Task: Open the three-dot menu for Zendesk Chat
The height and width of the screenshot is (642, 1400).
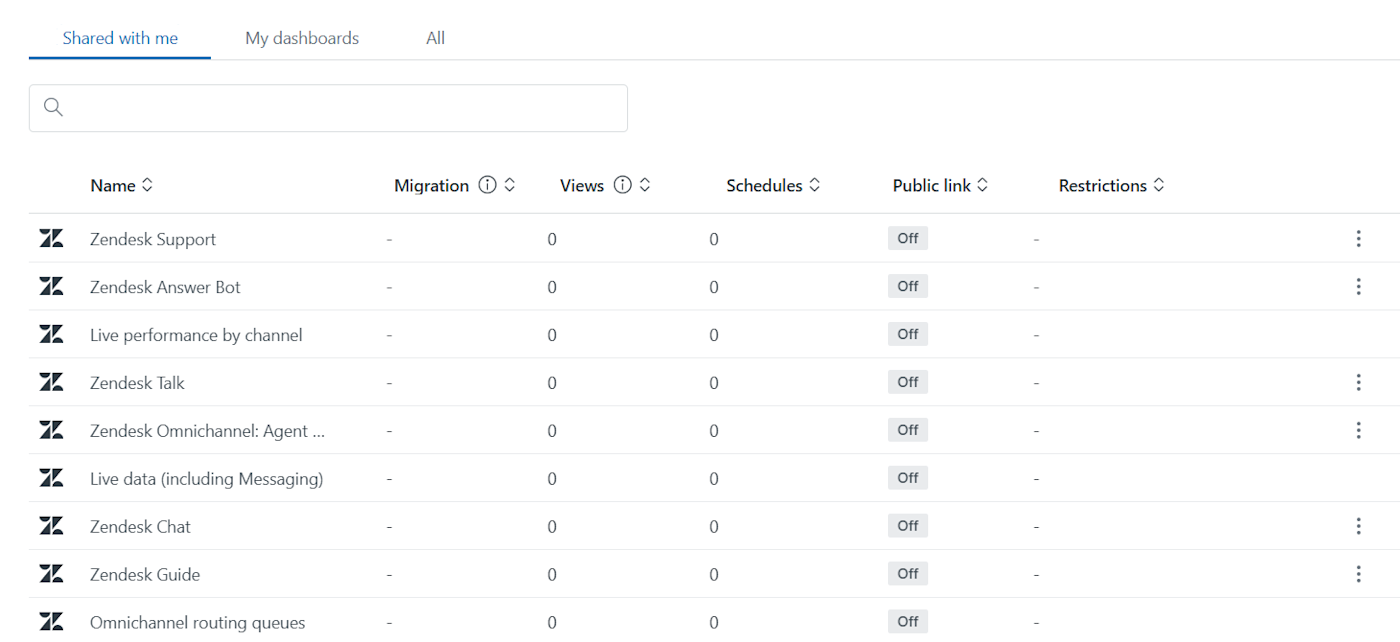Action: pyautogui.click(x=1358, y=526)
